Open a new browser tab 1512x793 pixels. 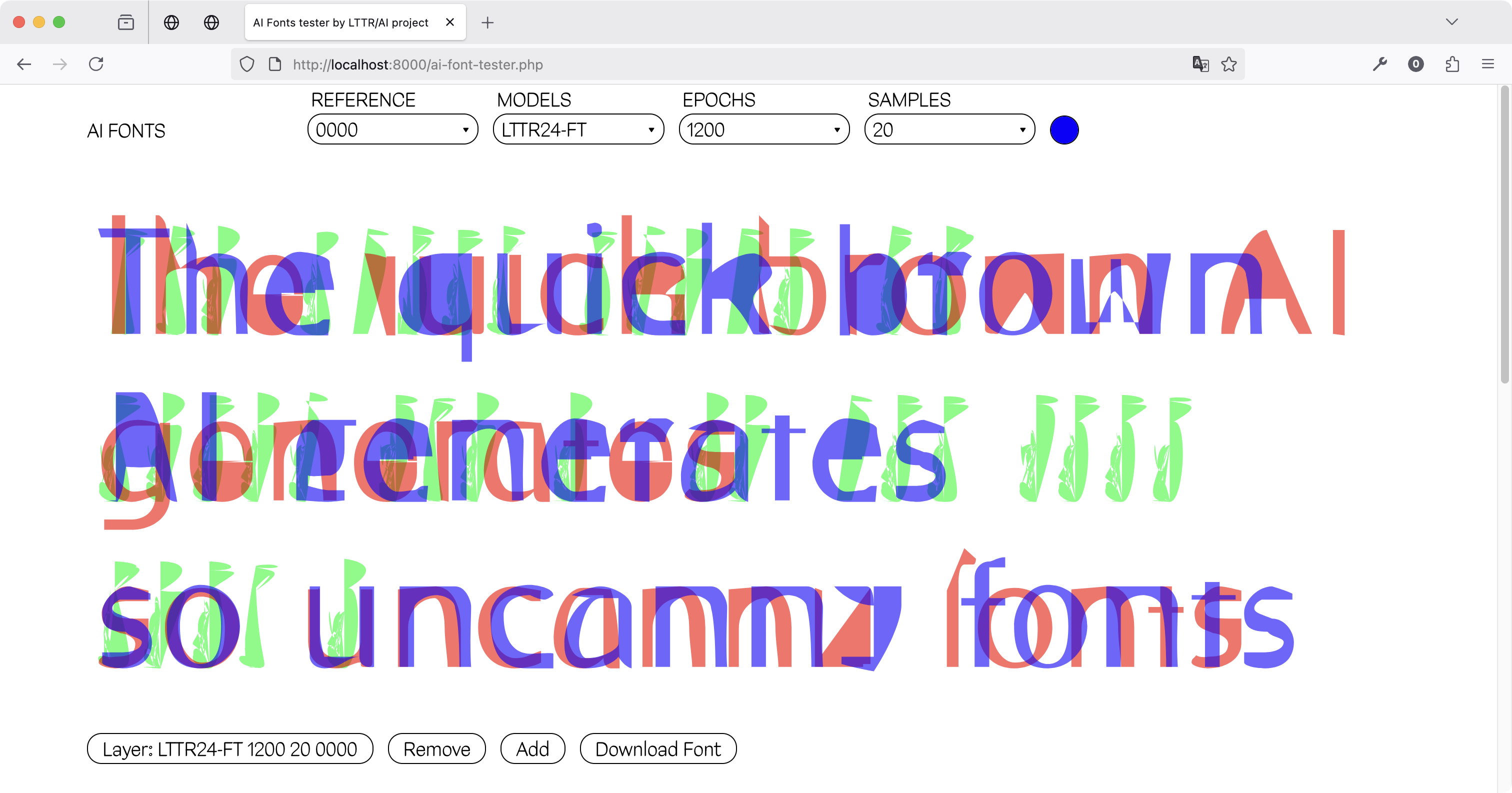487,22
